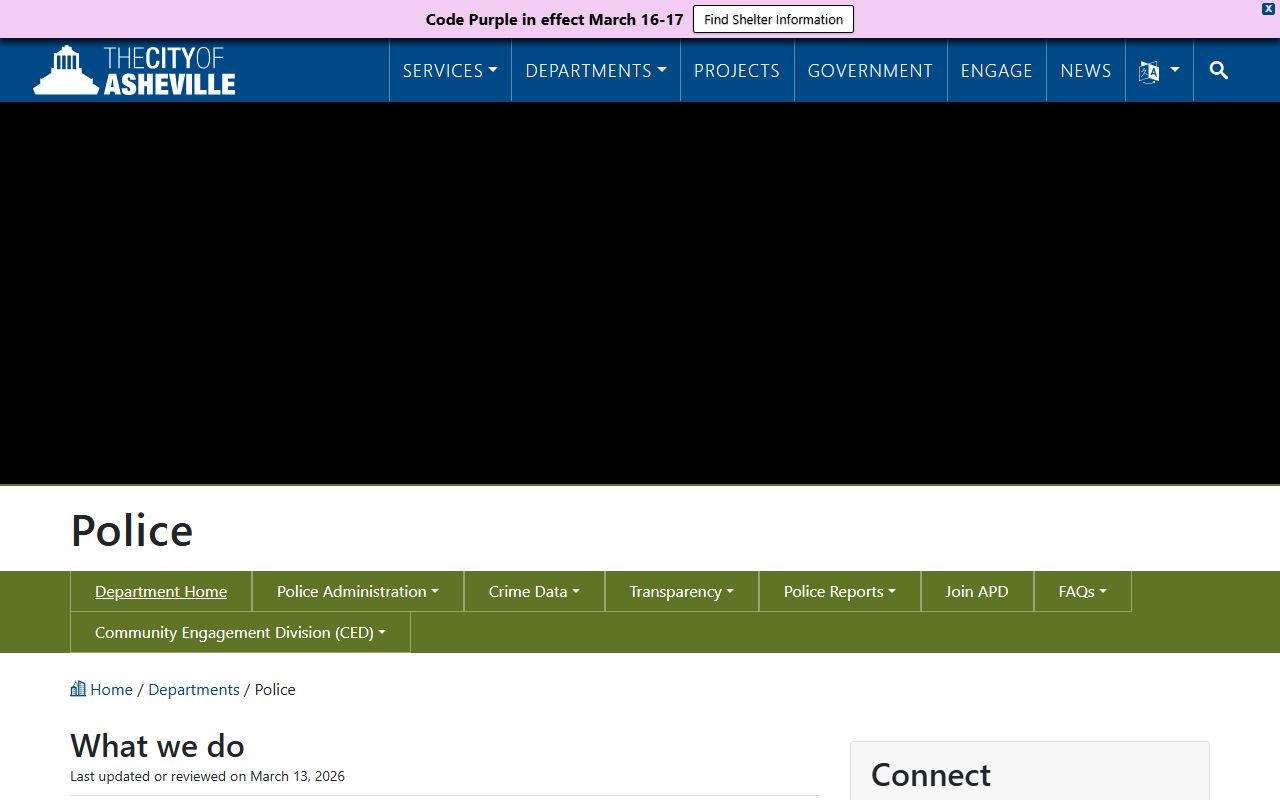Screen dimensions: 1280x800
Task: Go to the Engage page
Action: (996, 71)
